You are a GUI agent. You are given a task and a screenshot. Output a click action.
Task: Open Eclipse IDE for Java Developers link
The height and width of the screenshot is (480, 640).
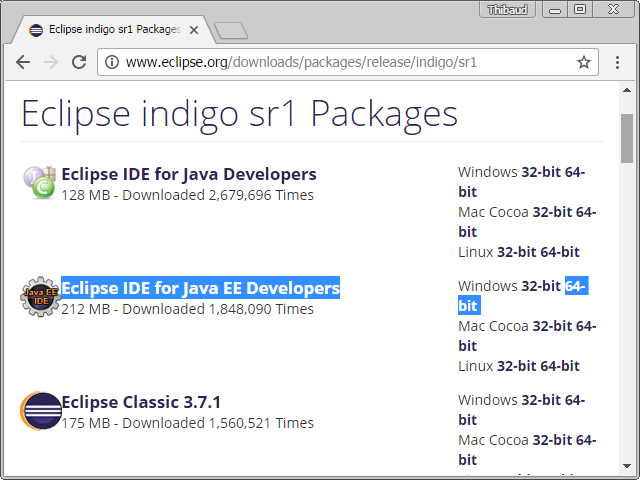188,174
